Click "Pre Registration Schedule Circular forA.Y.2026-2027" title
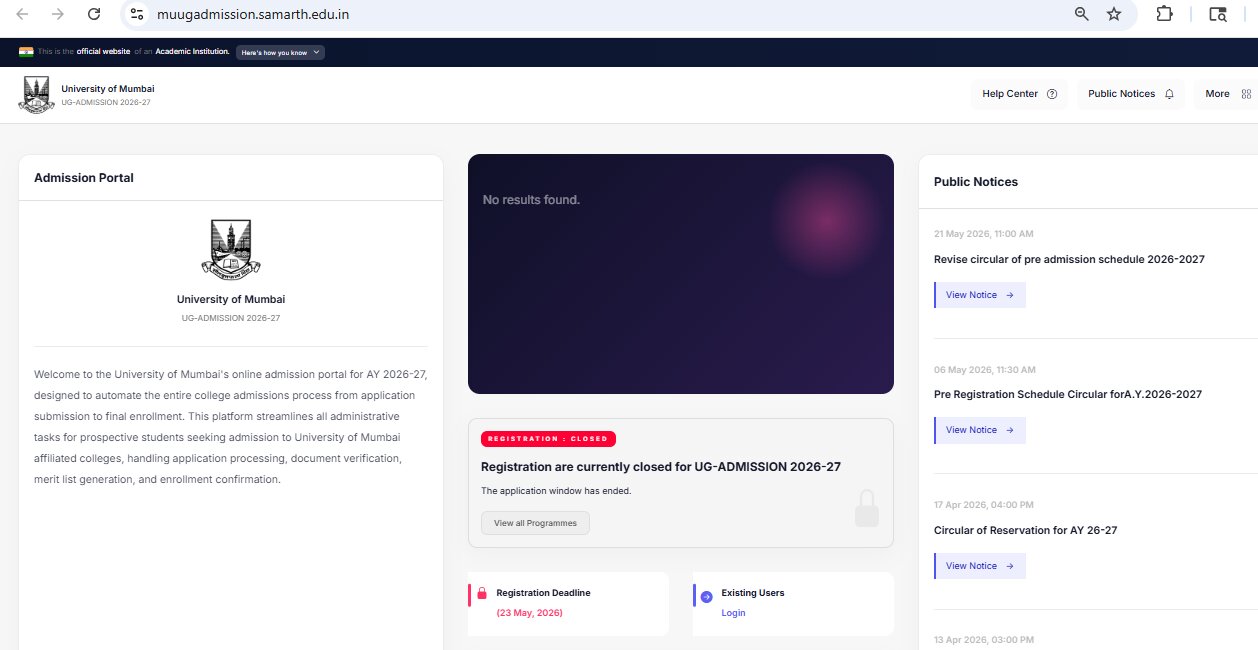 pyautogui.click(x=1068, y=394)
